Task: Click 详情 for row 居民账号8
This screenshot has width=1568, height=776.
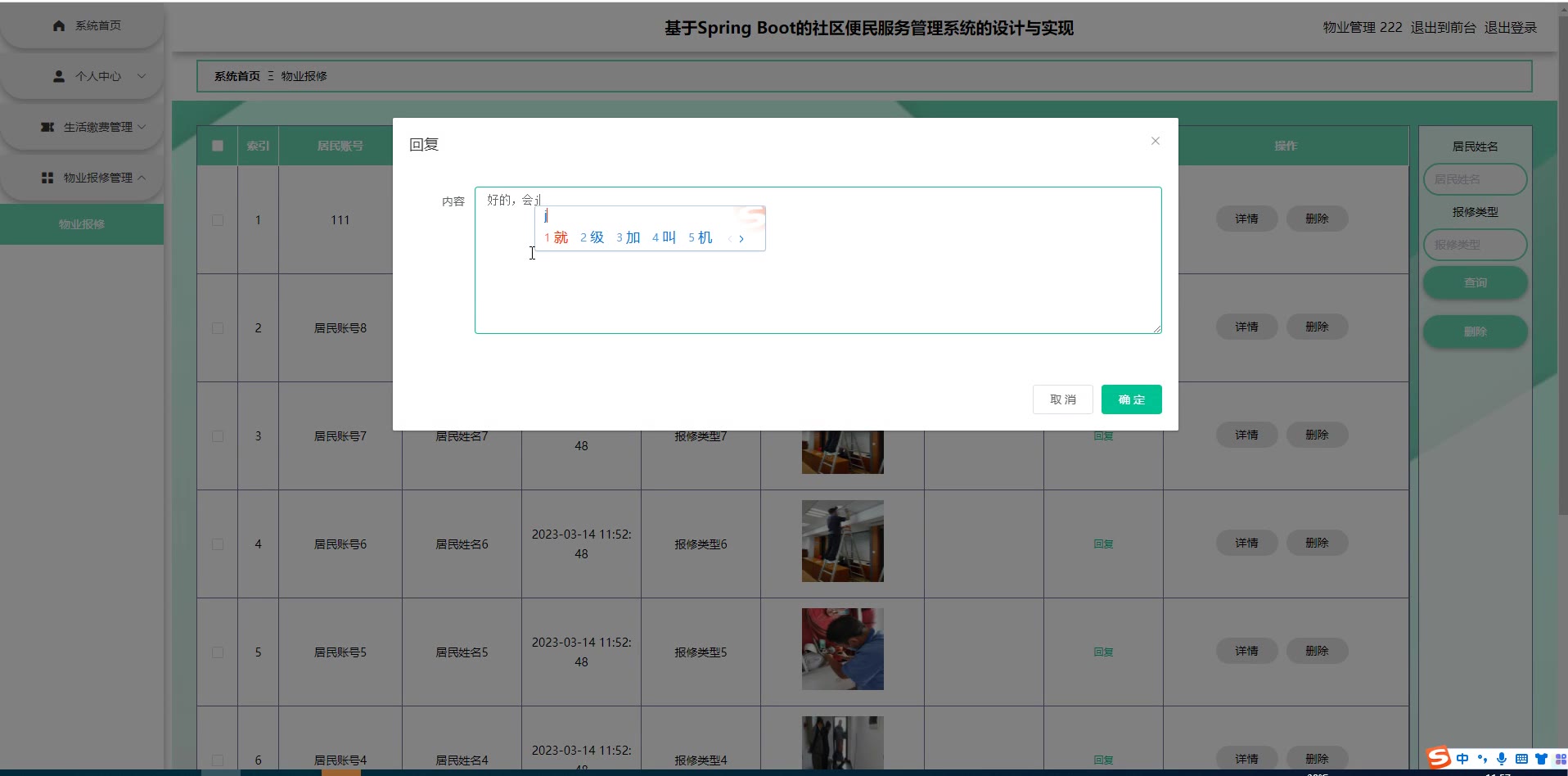Action: pos(1246,327)
